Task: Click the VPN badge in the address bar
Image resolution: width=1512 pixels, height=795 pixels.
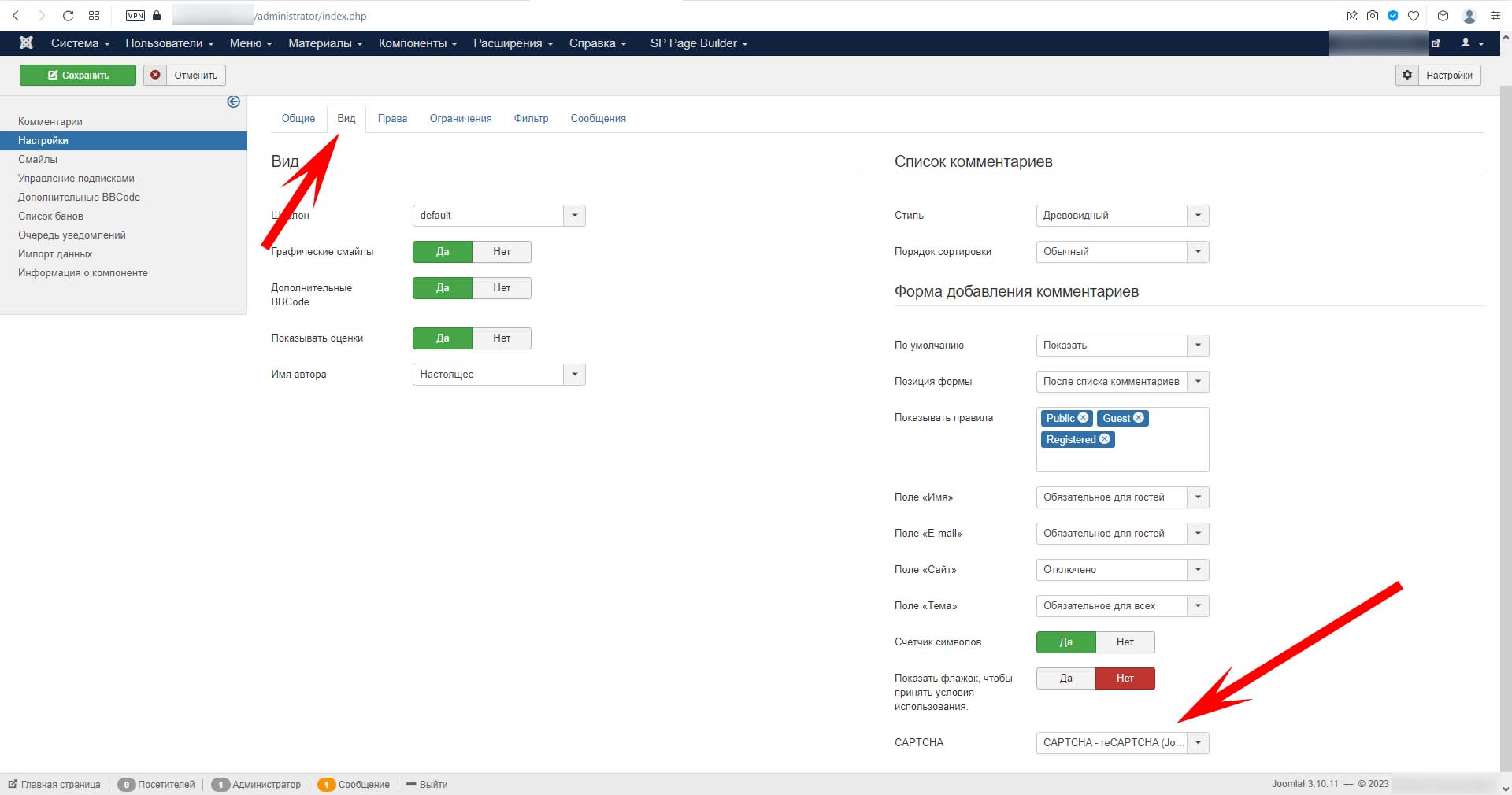Action: click(x=135, y=16)
